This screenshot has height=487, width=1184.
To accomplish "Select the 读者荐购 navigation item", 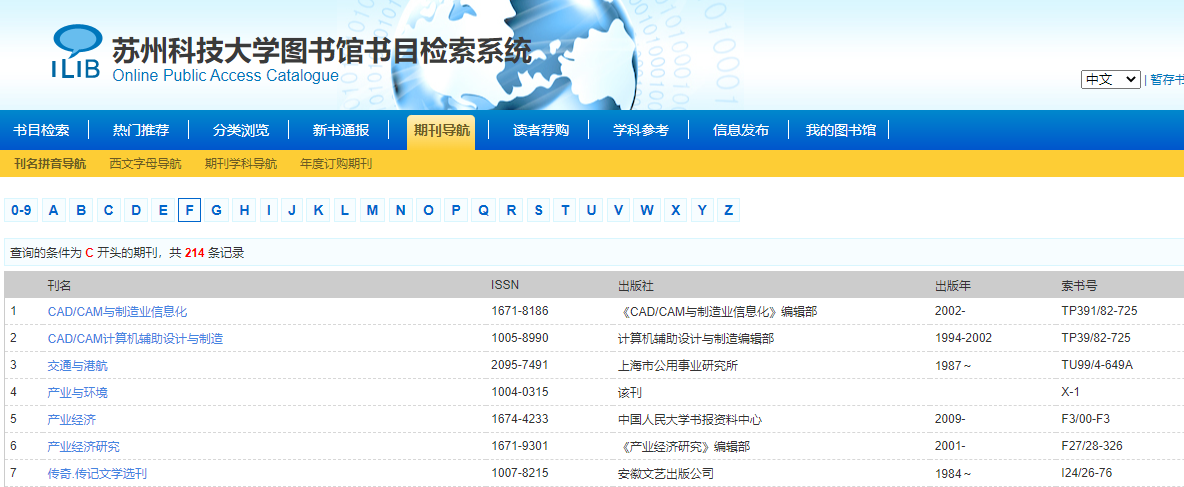I will tap(541, 130).
